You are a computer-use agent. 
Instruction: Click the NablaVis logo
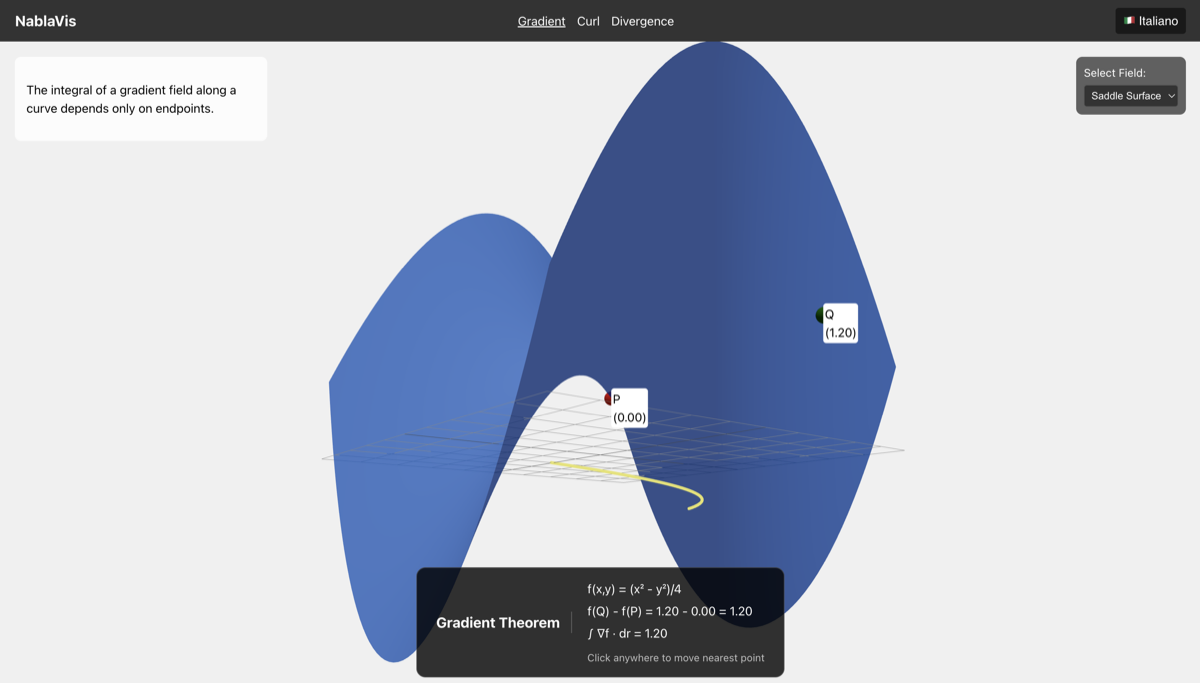coord(45,20)
